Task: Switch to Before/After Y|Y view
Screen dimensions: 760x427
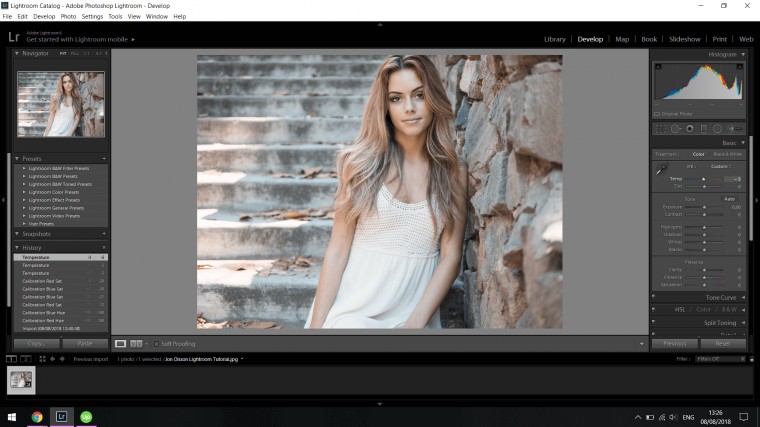Action: 136,344
